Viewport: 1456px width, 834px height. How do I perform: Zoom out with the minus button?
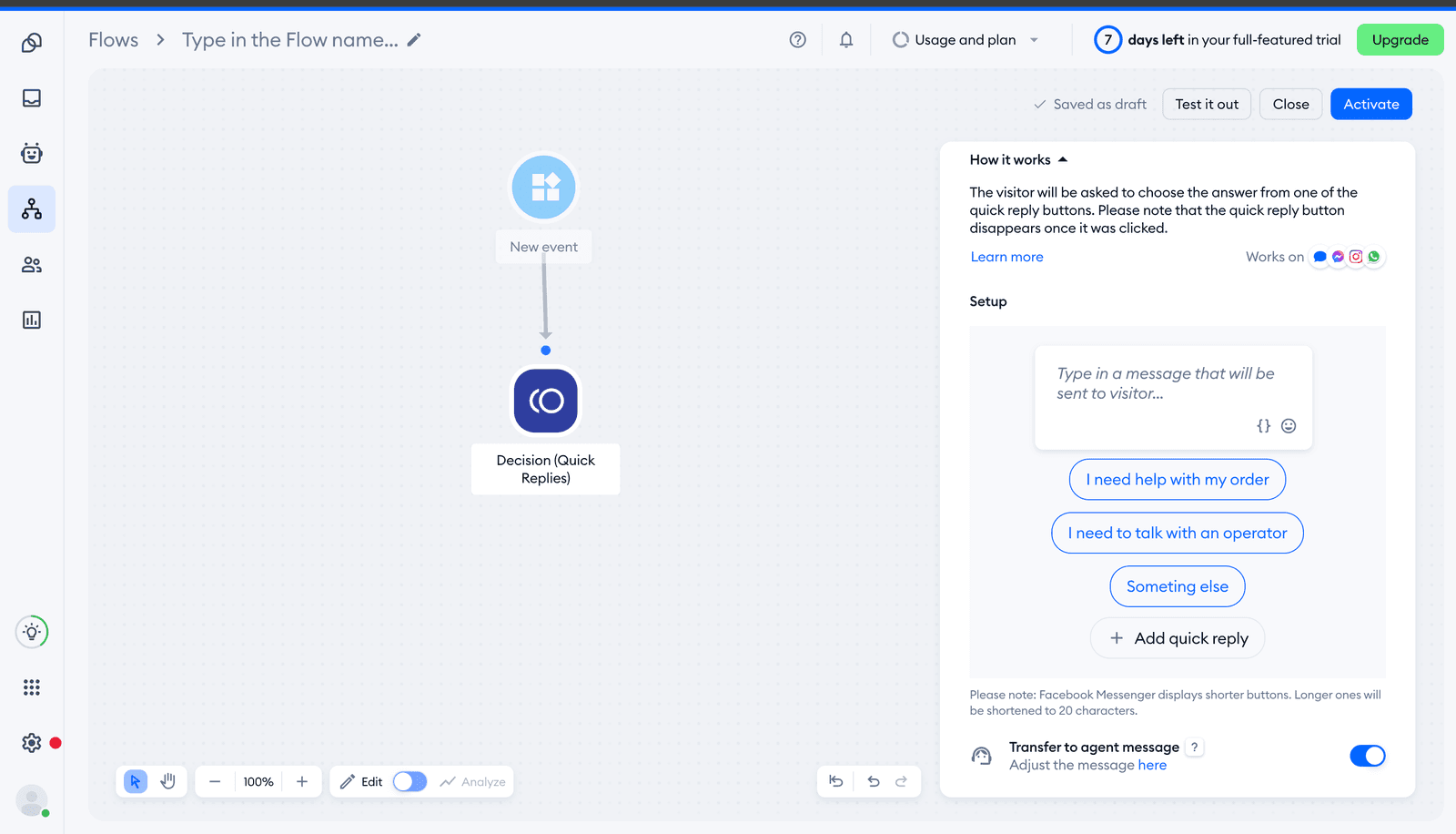click(215, 781)
